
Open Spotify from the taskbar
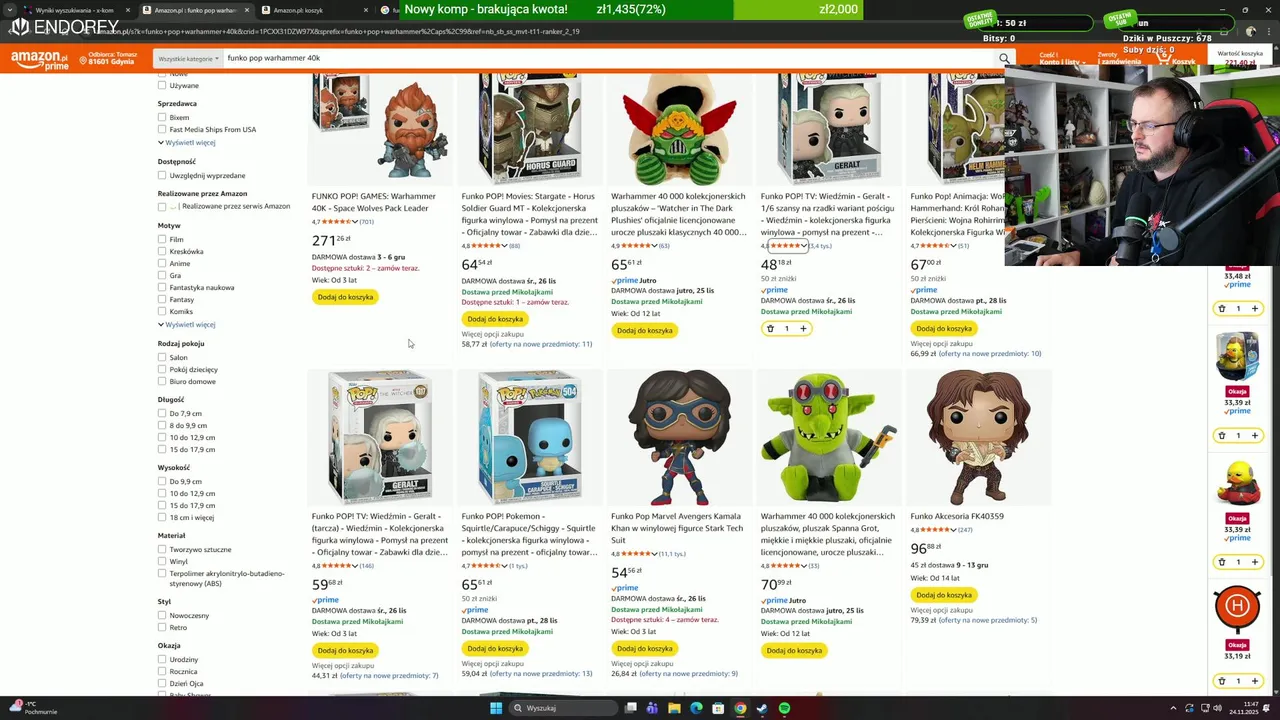[784, 708]
